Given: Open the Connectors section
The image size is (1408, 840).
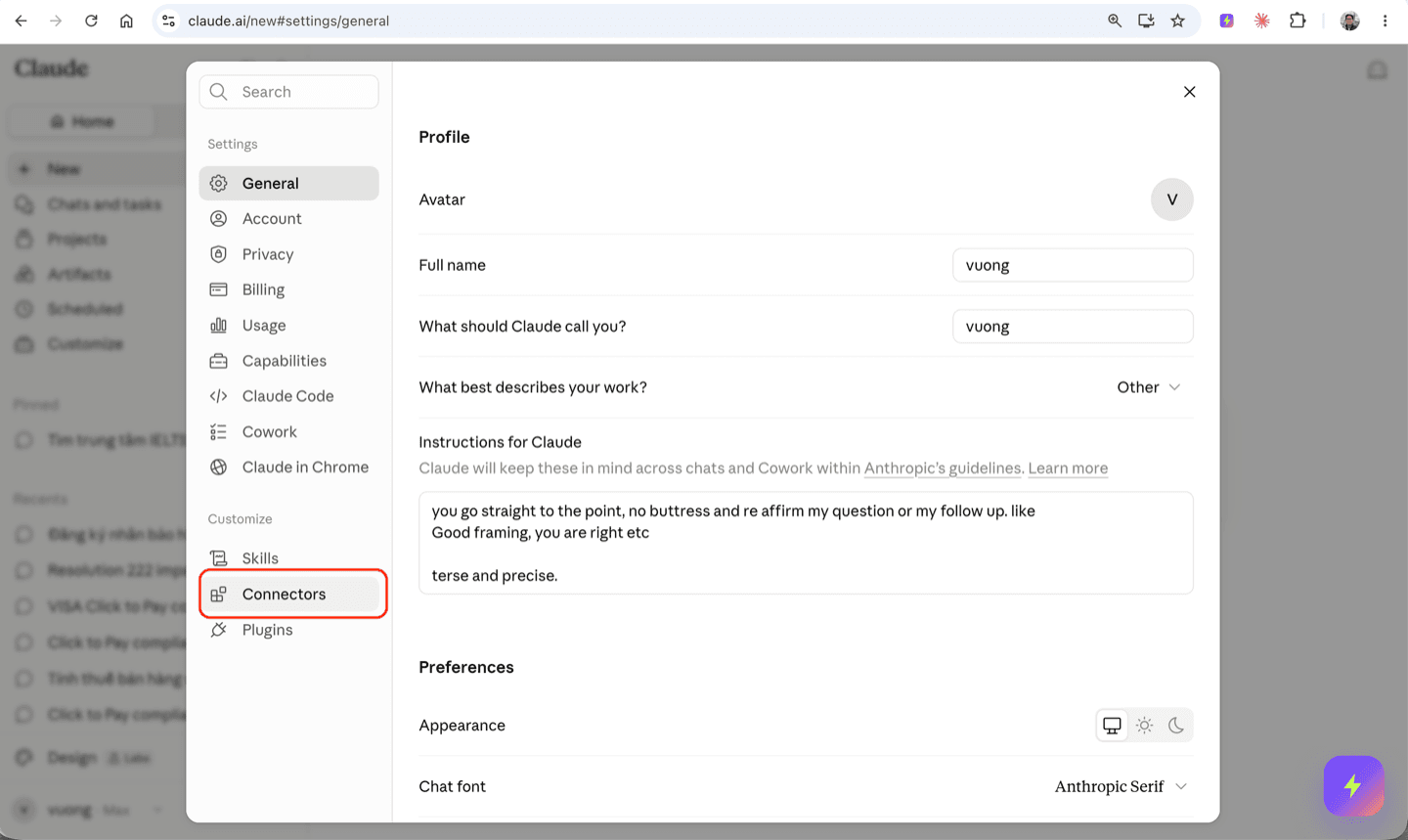Looking at the screenshot, I should coord(288,594).
